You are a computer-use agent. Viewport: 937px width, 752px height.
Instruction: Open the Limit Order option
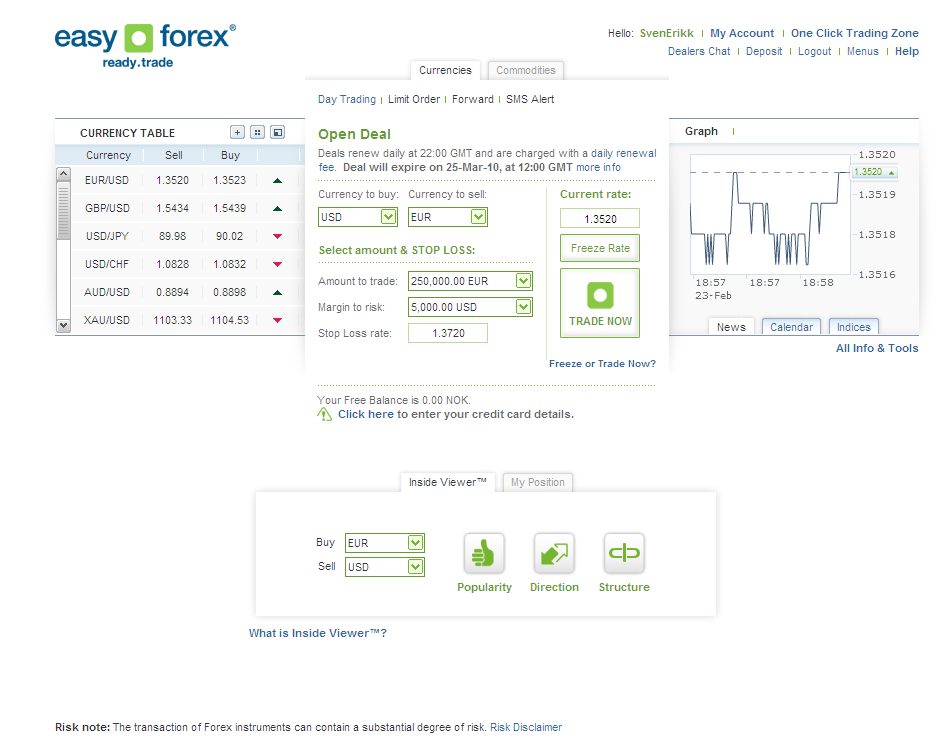414,99
